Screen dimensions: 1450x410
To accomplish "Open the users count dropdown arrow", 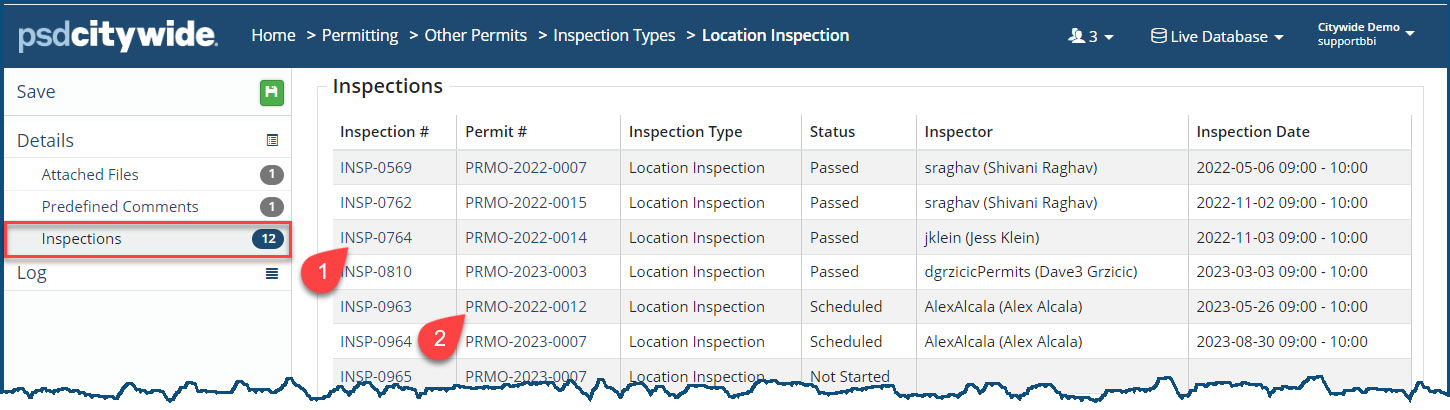I will click(1109, 38).
